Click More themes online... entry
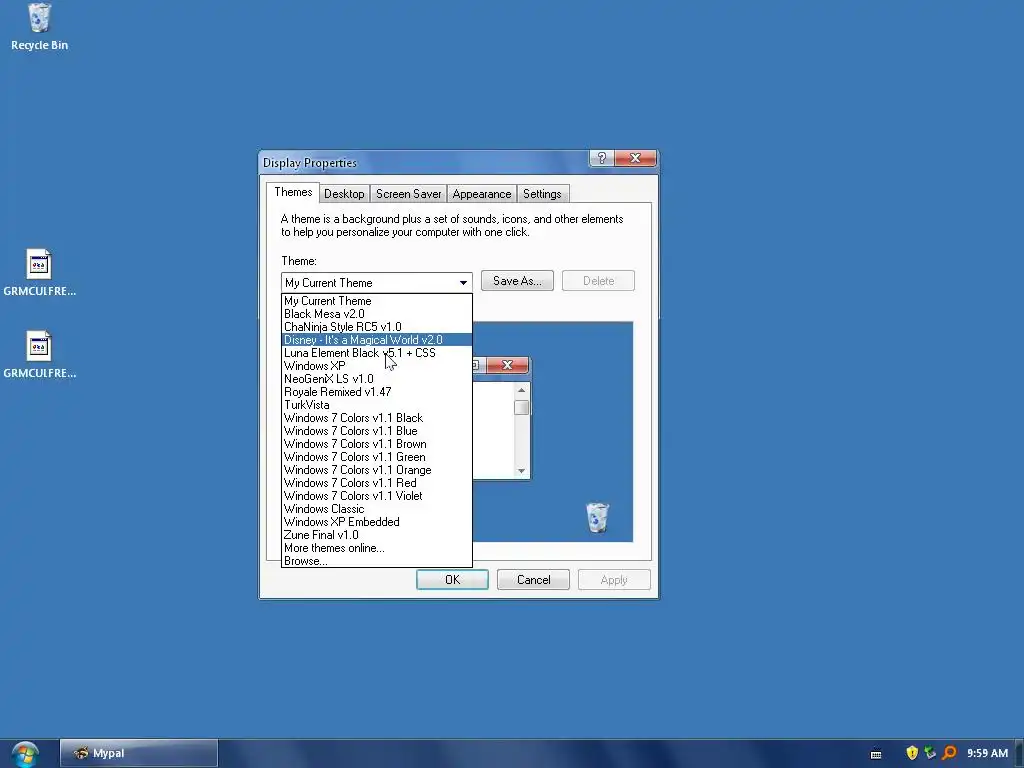This screenshot has width=1024, height=768. click(x=377, y=548)
